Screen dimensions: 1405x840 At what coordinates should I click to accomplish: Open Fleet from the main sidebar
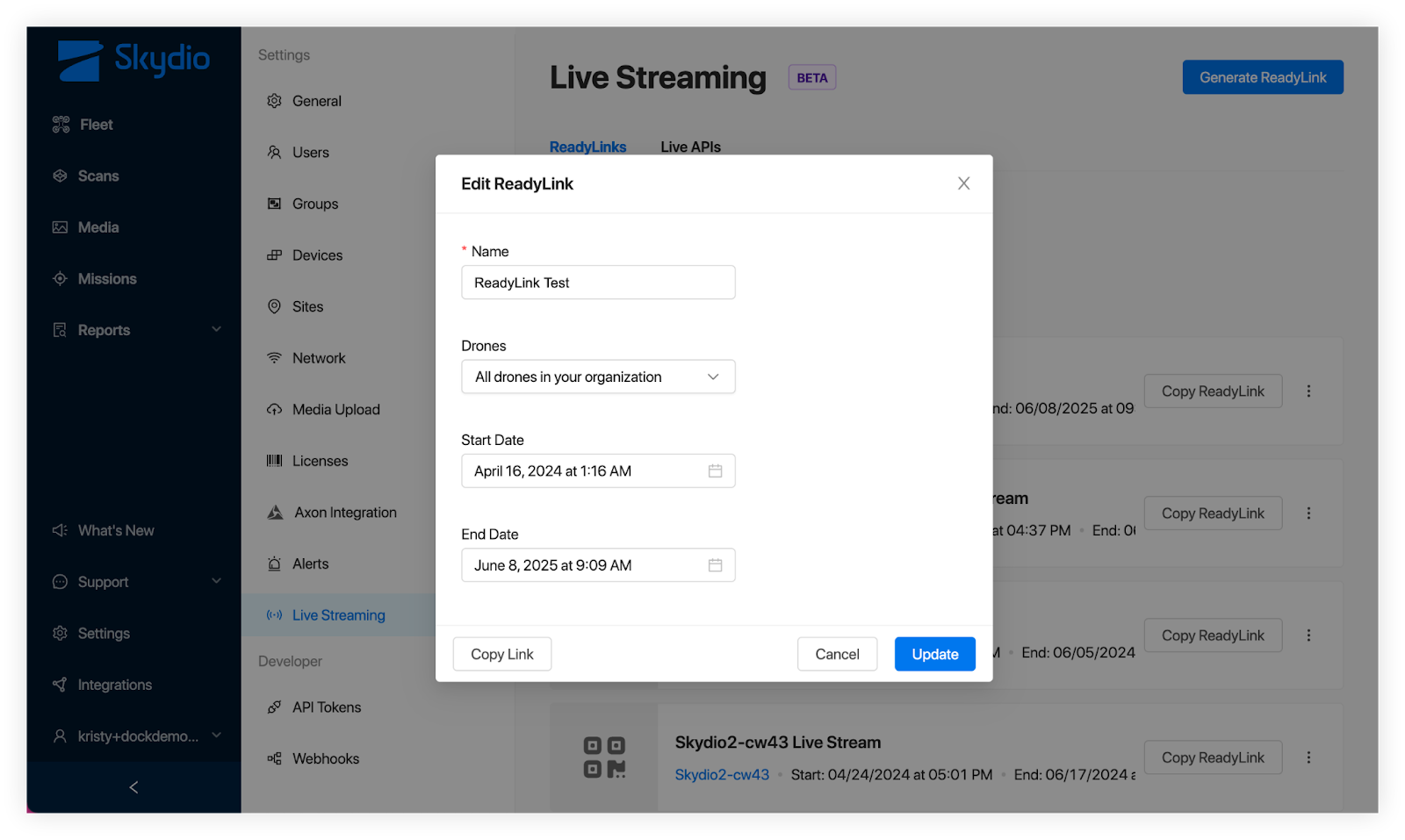click(96, 125)
